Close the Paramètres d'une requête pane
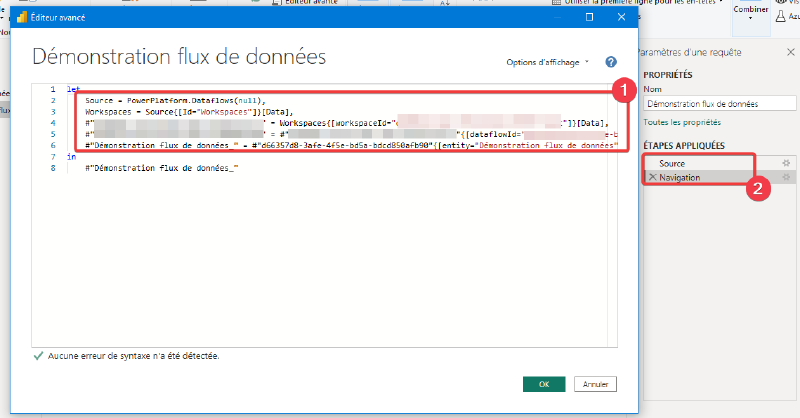This screenshot has width=800, height=418. (790, 52)
